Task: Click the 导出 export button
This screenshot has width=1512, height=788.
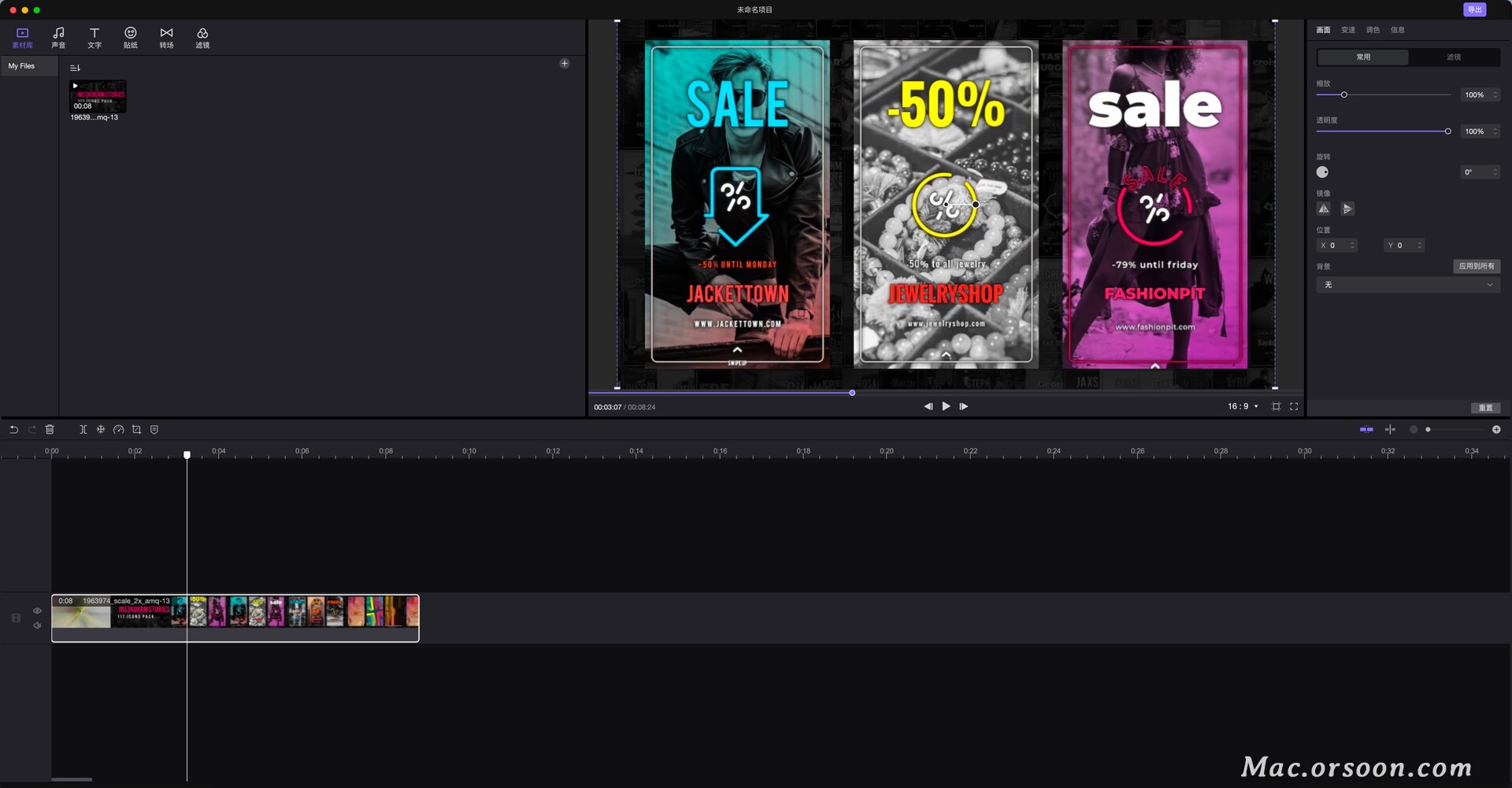Action: [1475, 9]
